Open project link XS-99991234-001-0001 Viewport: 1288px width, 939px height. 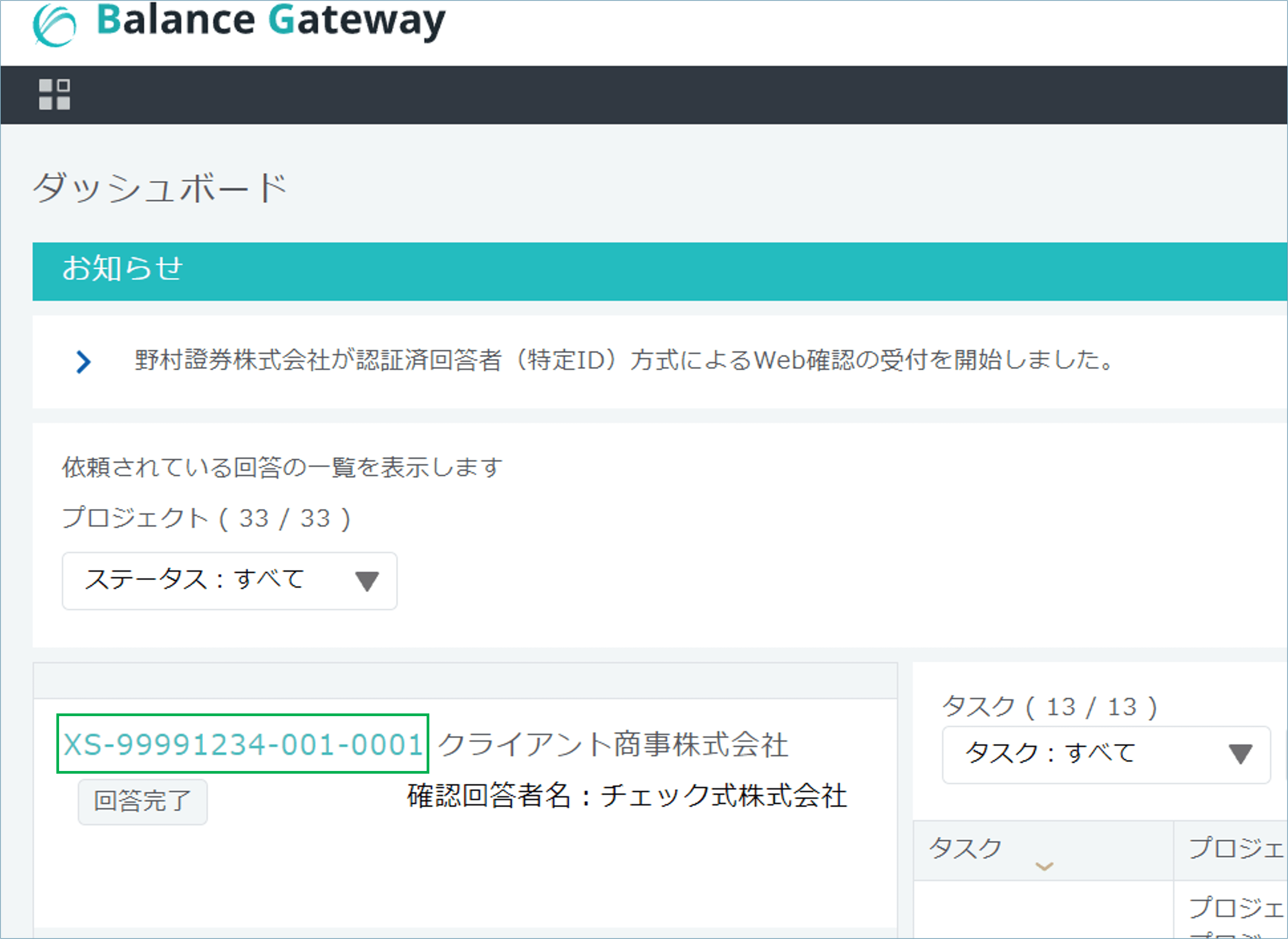tap(242, 744)
